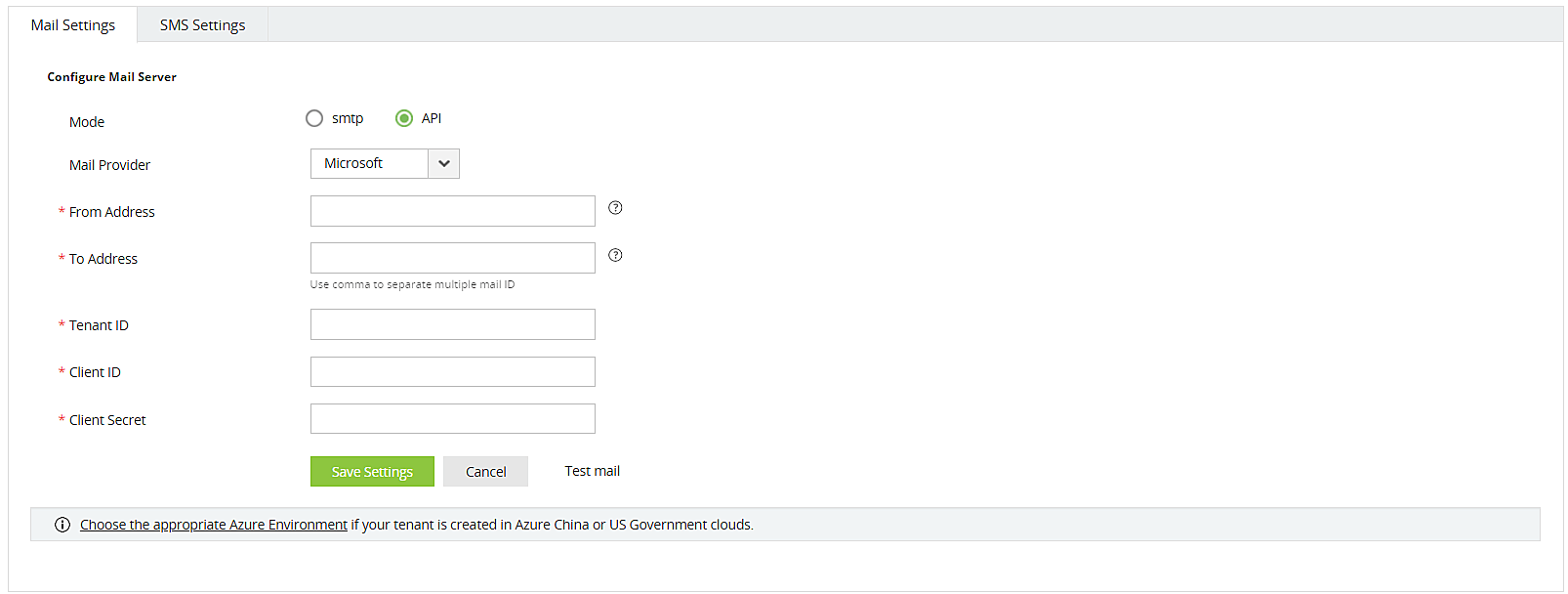Select the smtp mode radio button

click(314, 118)
